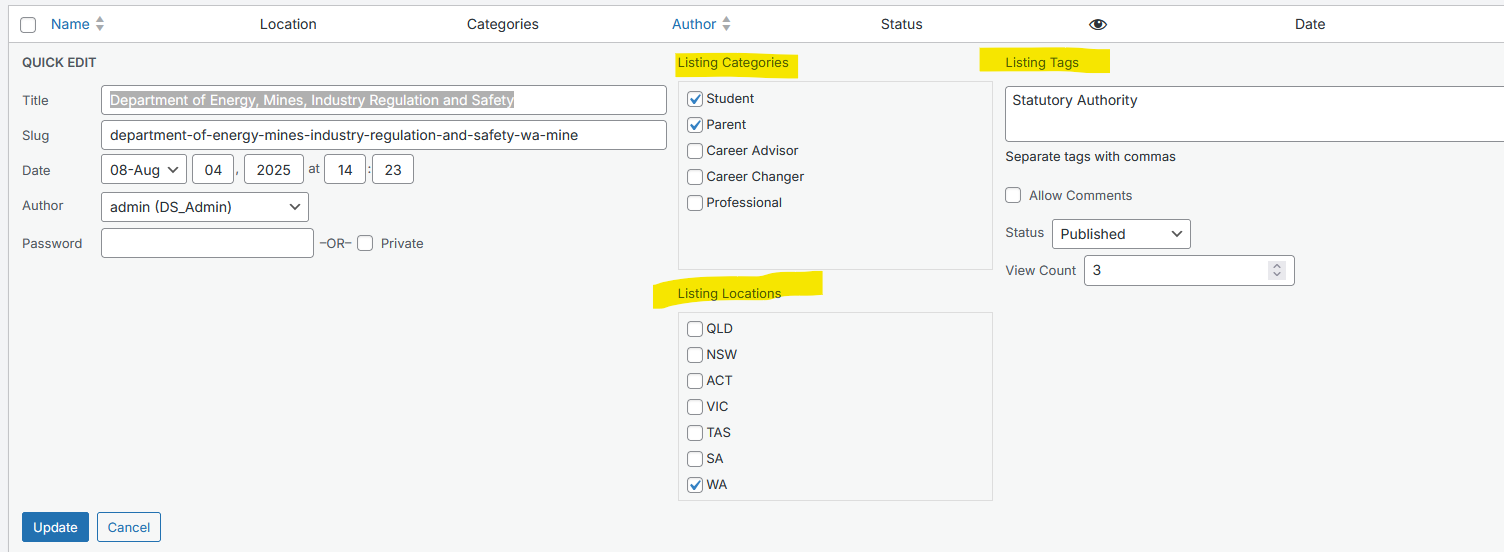Open the month dropdown showing 08-Aug
This screenshot has width=1504, height=552.
click(x=144, y=170)
